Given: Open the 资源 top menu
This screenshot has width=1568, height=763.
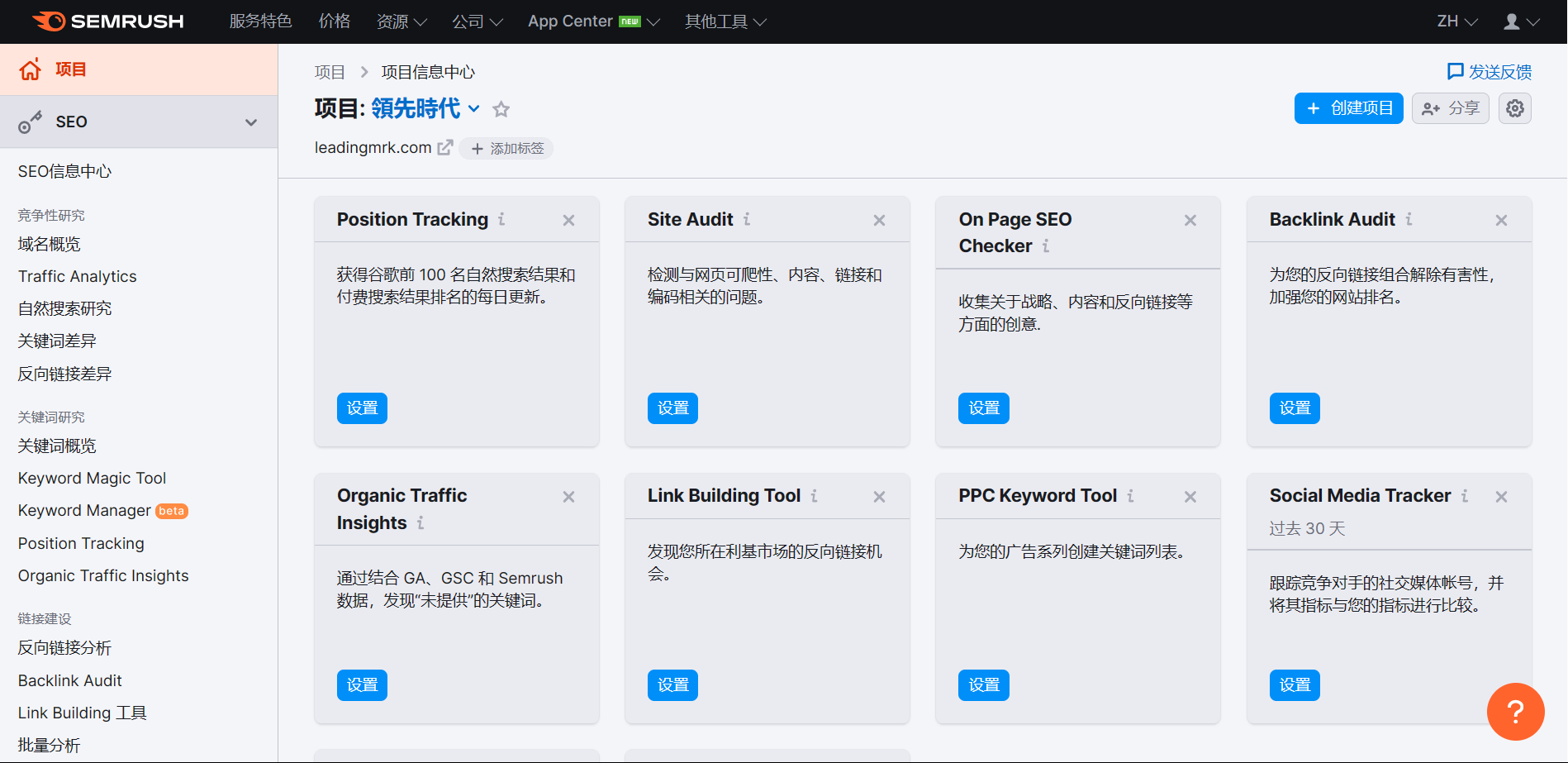Looking at the screenshot, I should coord(402,21).
